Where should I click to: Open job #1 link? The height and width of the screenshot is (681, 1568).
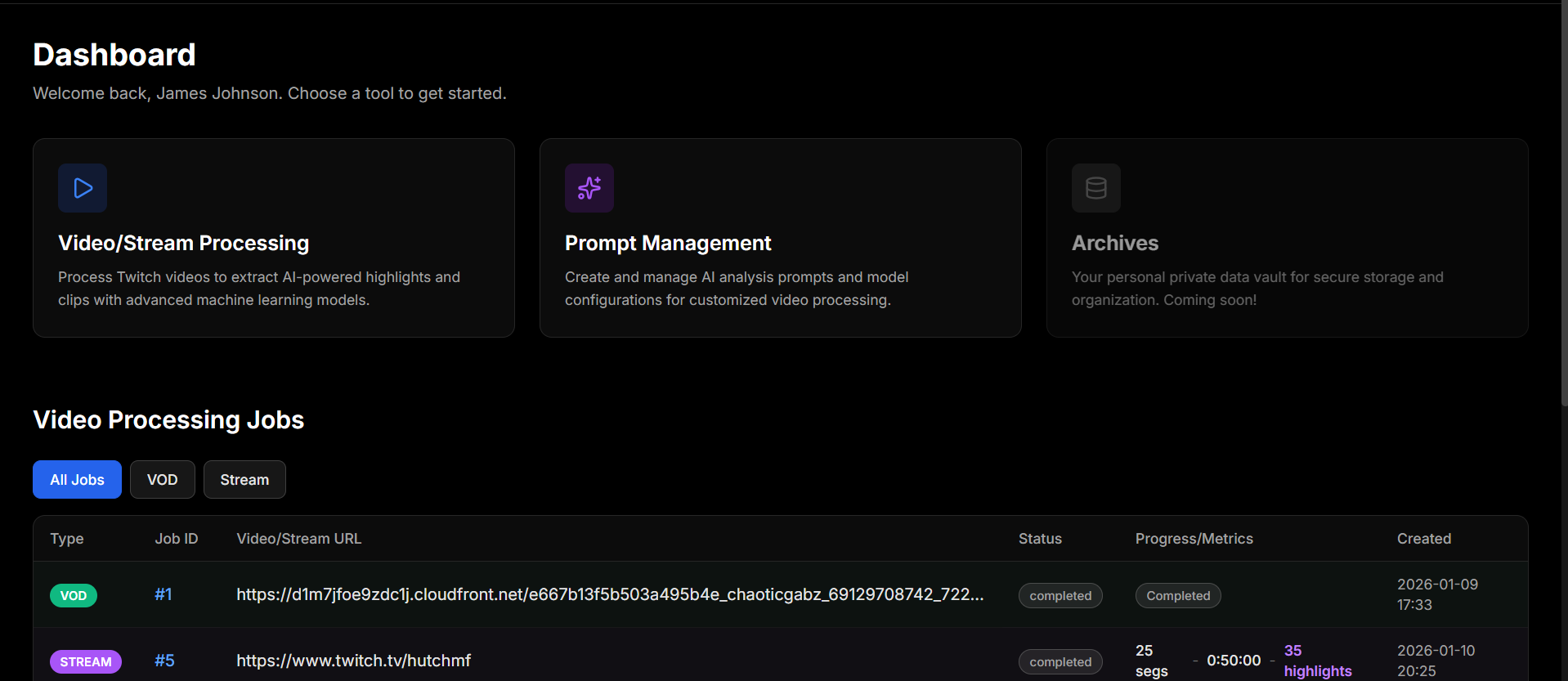coord(164,594)
